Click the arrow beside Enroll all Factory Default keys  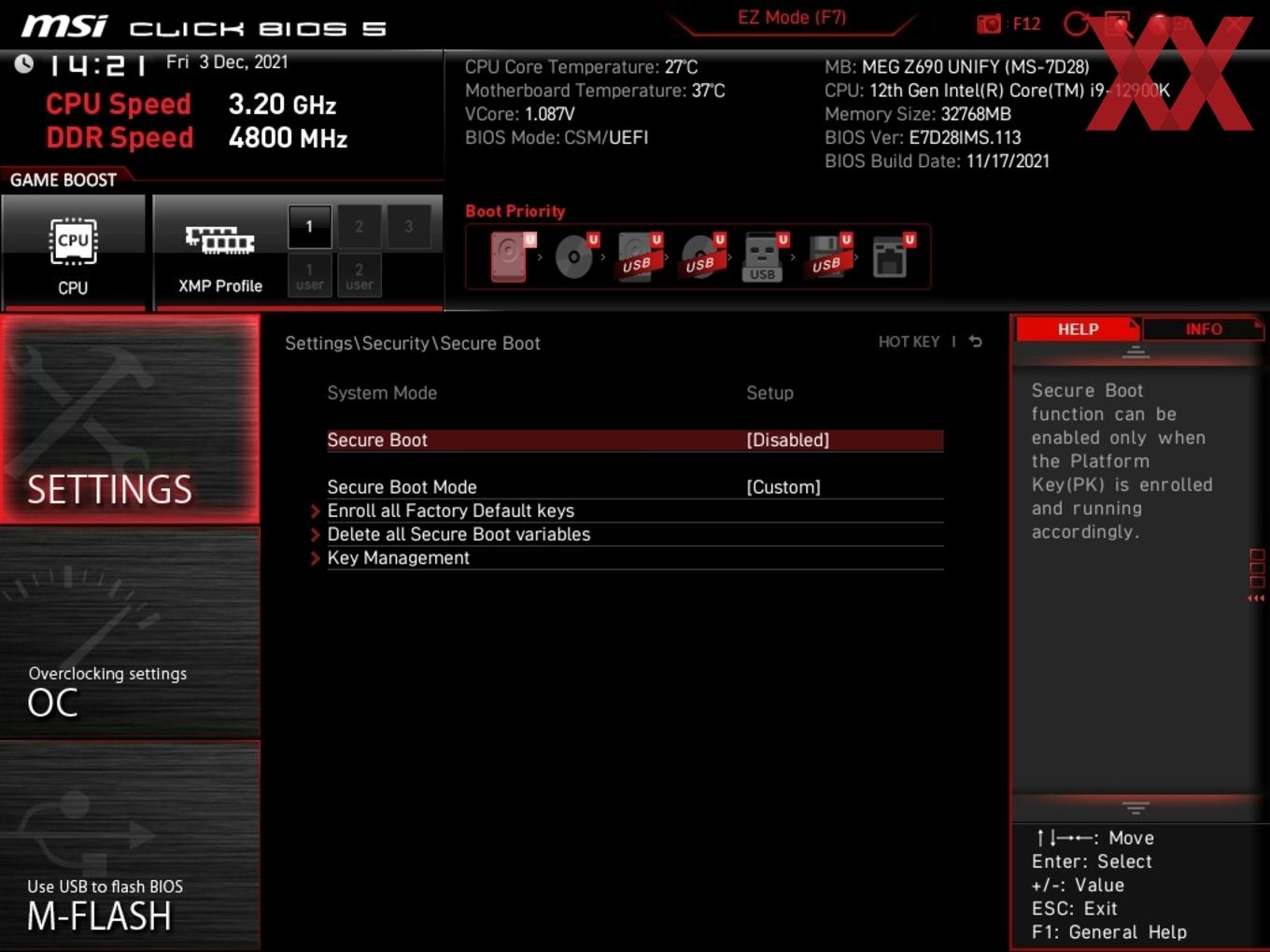pyautogui.click(x=316, y=511)
